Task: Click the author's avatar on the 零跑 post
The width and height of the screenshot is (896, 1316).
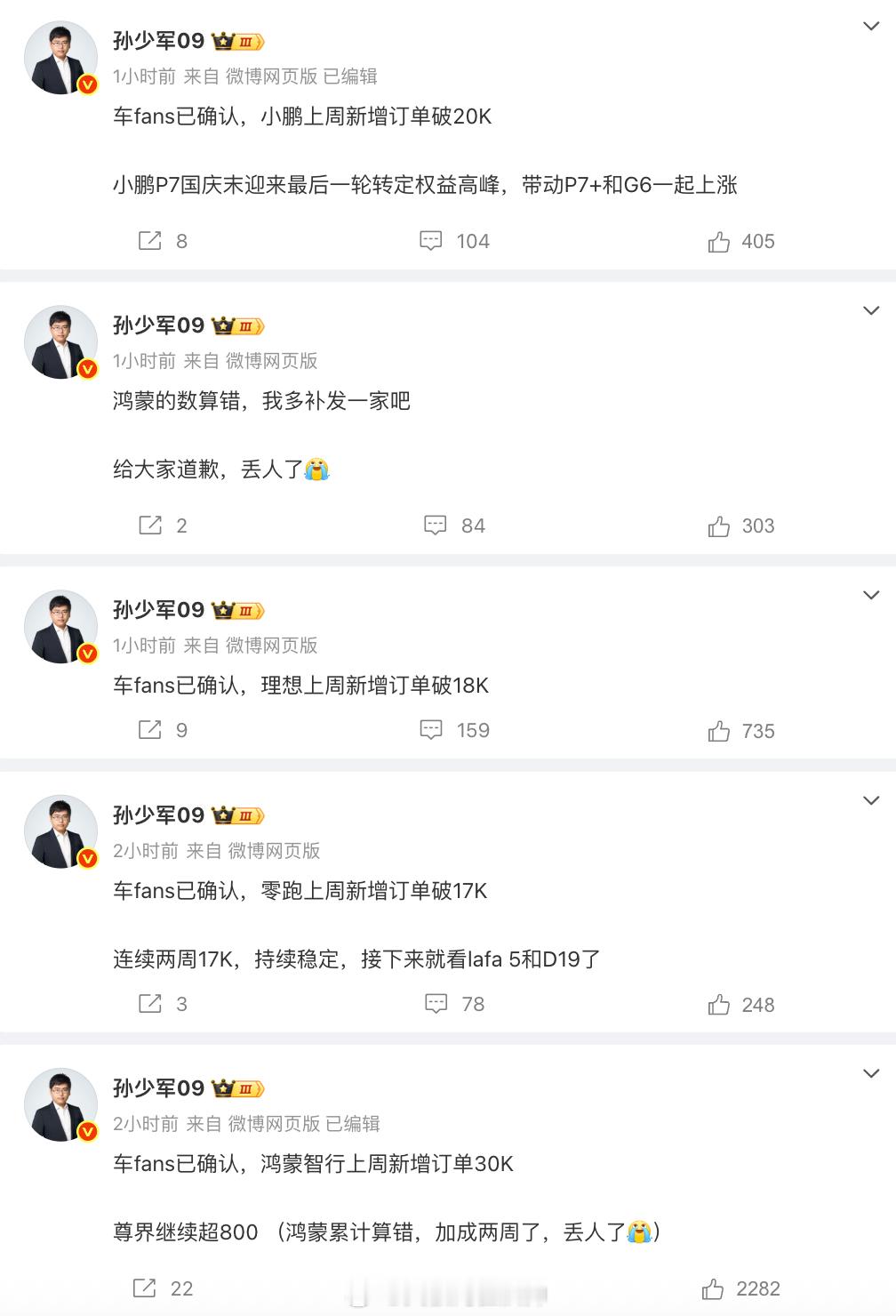Action: [60, 831]
